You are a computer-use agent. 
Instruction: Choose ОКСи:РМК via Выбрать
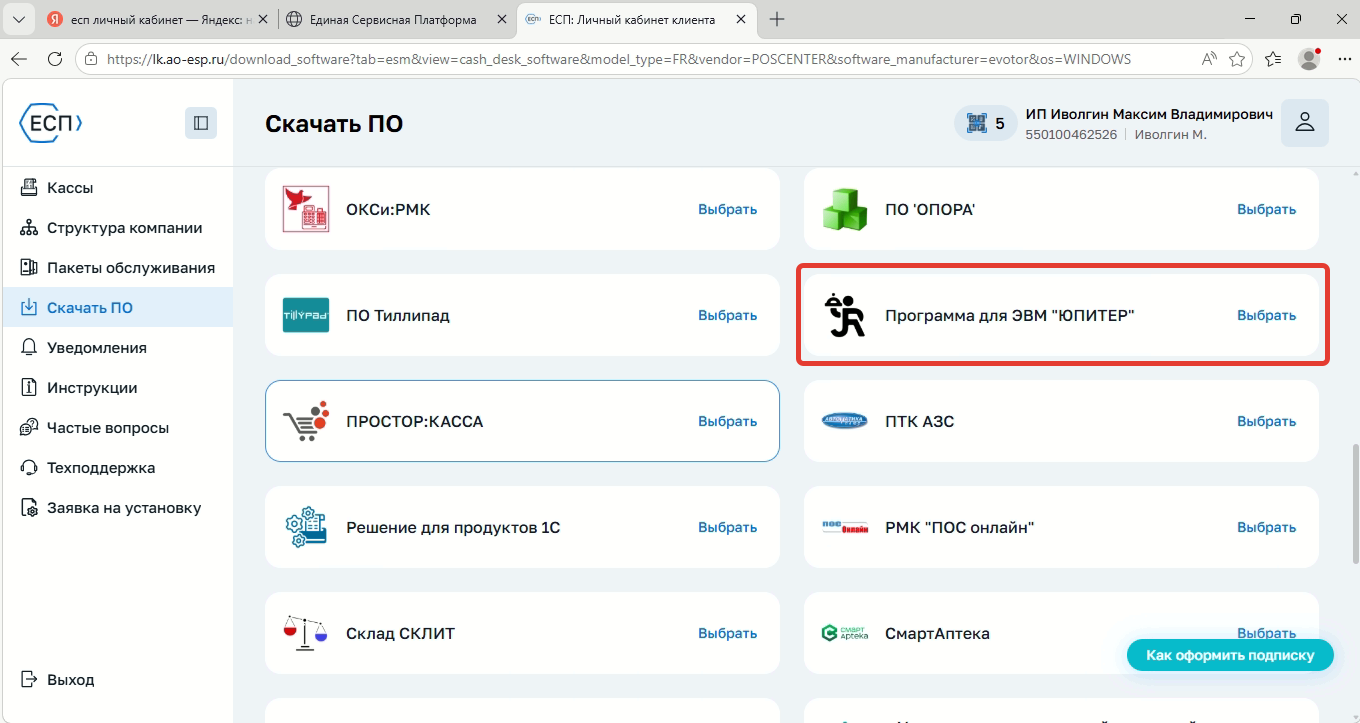(727, 209)
